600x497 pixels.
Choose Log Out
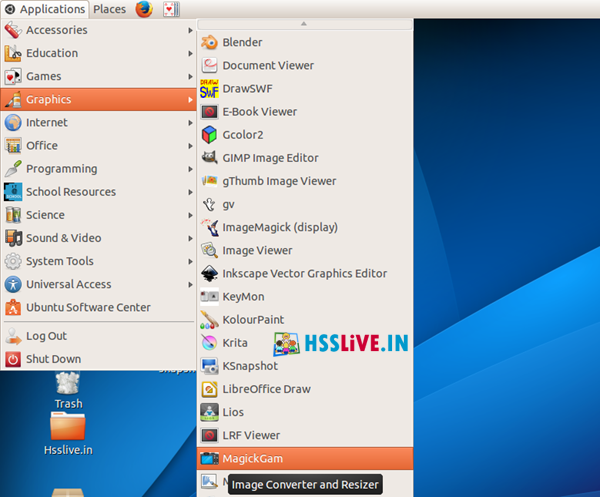[99, 336]
